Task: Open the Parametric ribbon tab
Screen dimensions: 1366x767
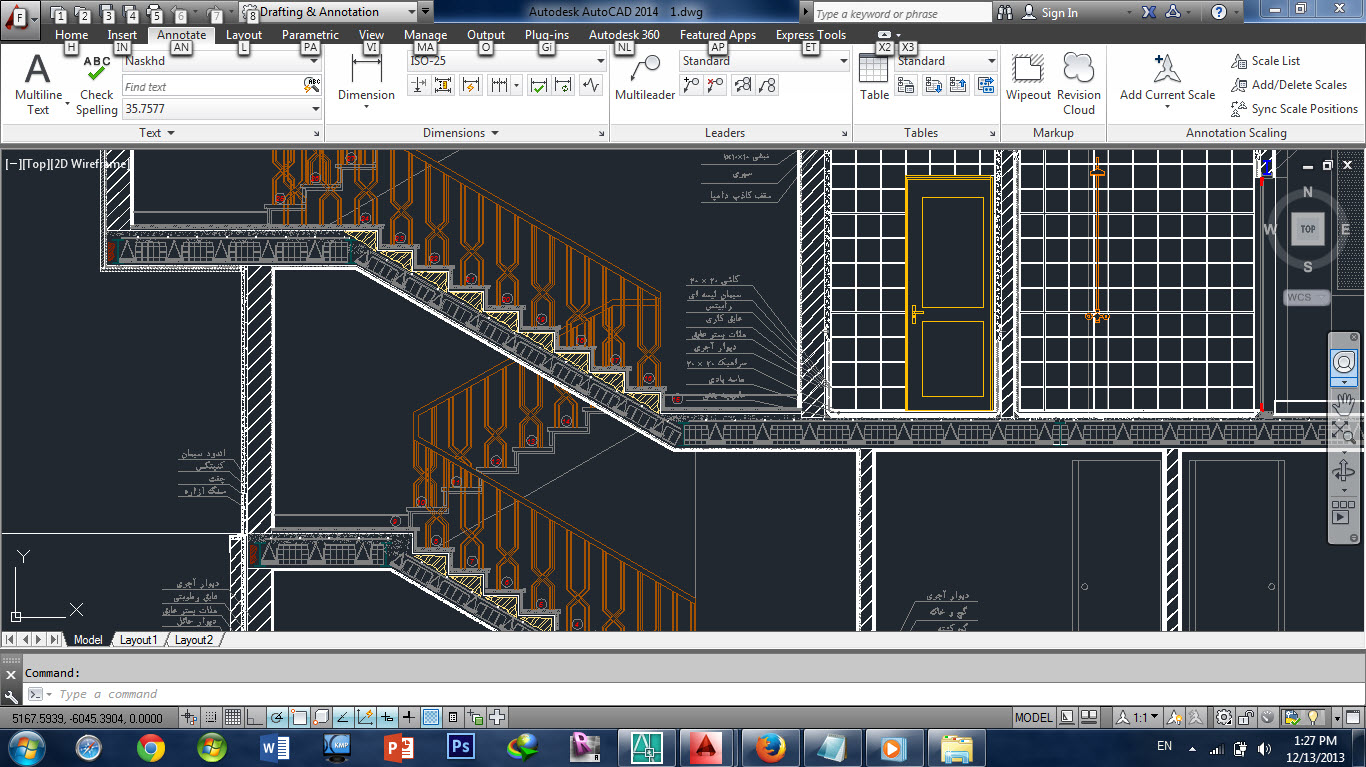Action: 310,35
